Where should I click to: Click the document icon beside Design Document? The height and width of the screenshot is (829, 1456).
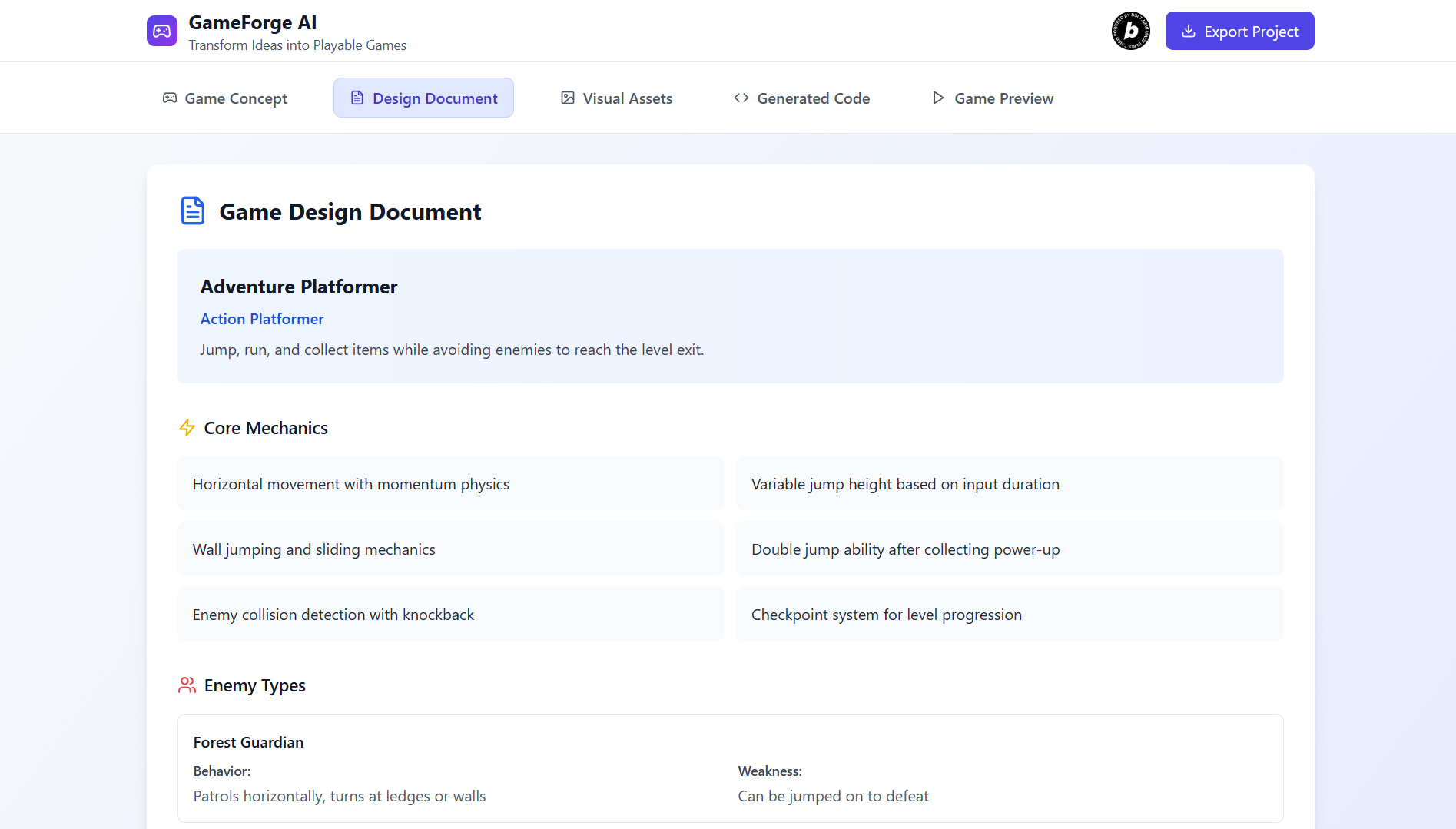[x=357, y=98]
